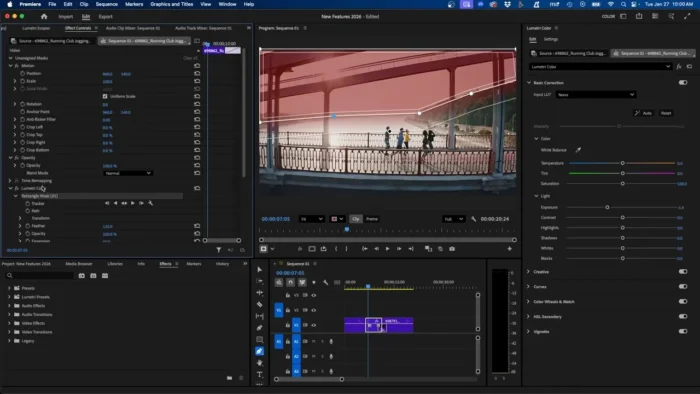Open the Sequence menu
Viewport: 700px width, 394px height.
(x=107, y=4)
